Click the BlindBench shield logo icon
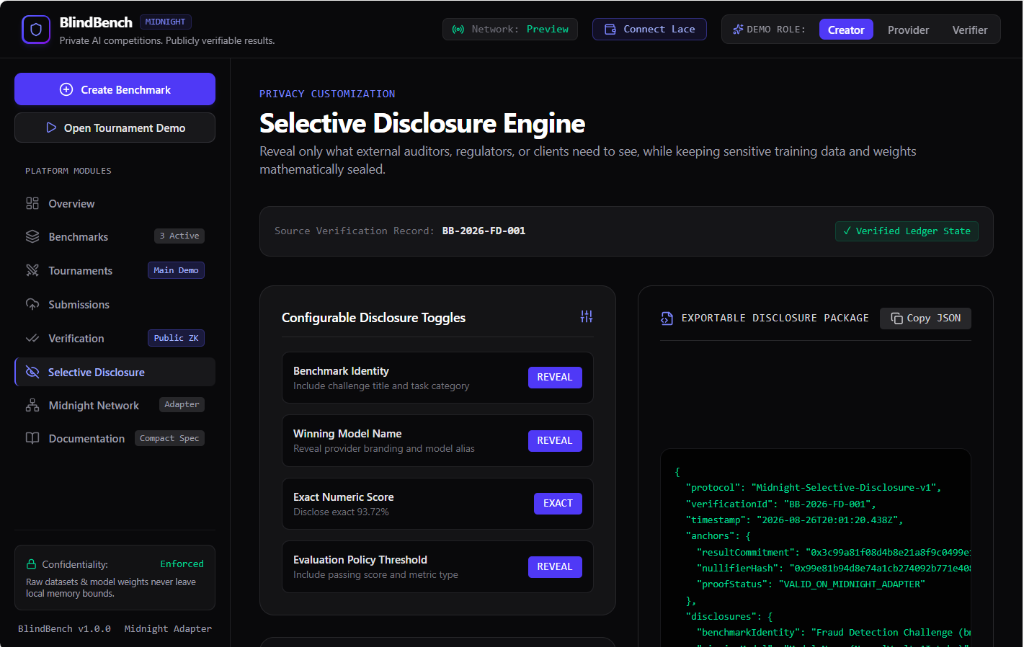 click(36, 29)
